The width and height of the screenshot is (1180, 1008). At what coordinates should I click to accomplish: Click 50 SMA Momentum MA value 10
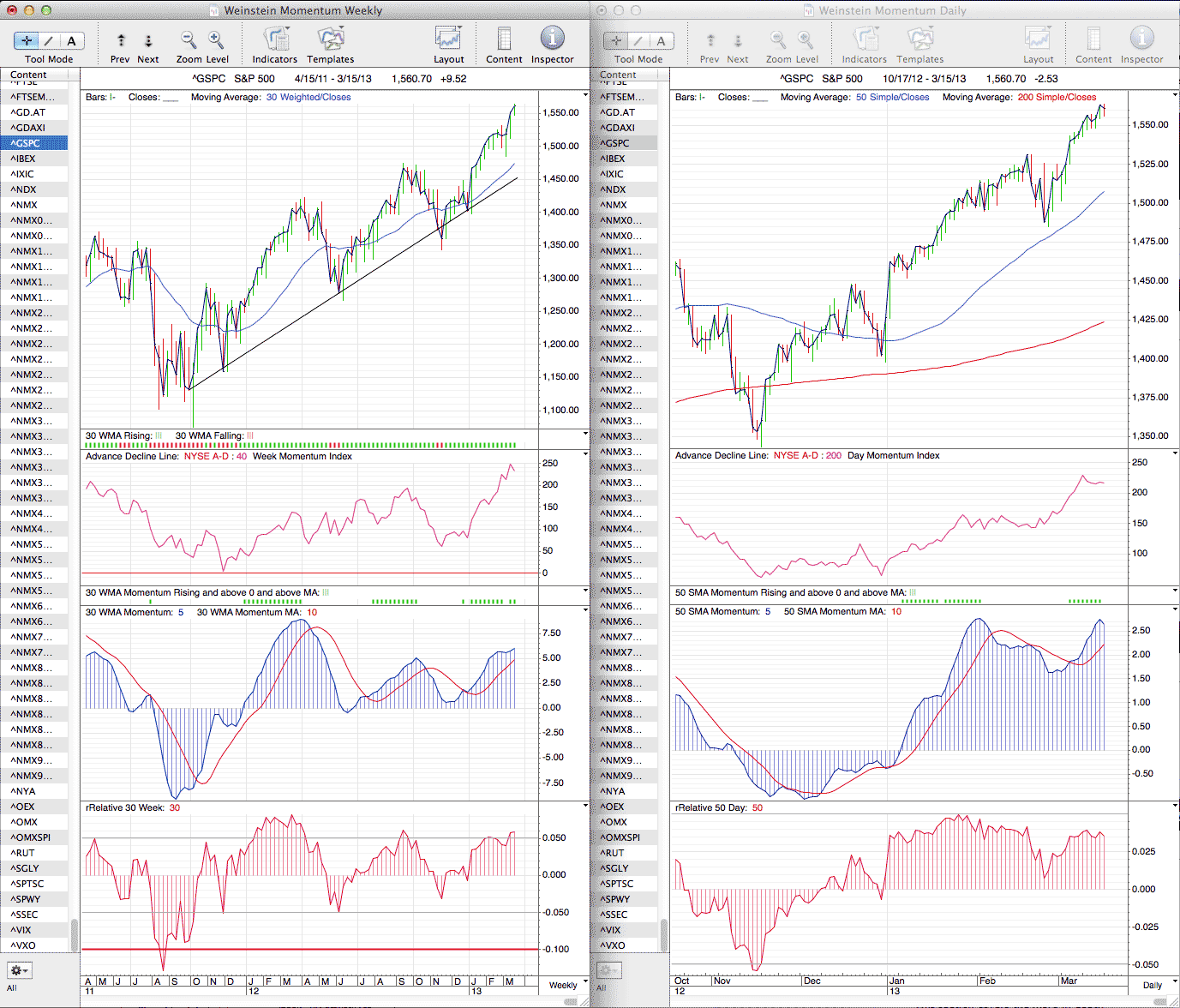coord(895,611)
